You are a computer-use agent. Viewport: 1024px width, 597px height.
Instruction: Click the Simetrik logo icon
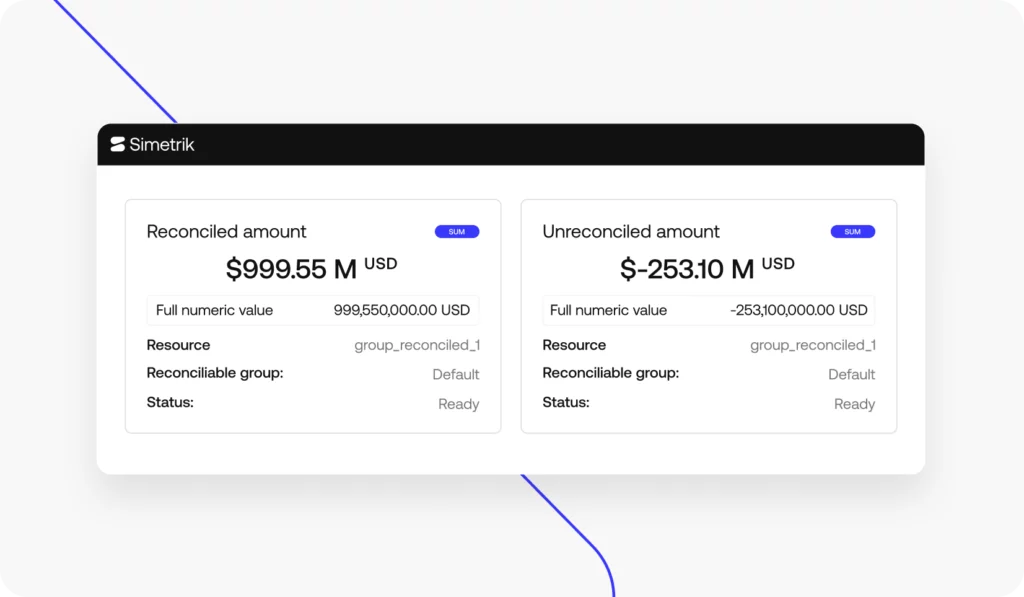(x=118, y=144)
